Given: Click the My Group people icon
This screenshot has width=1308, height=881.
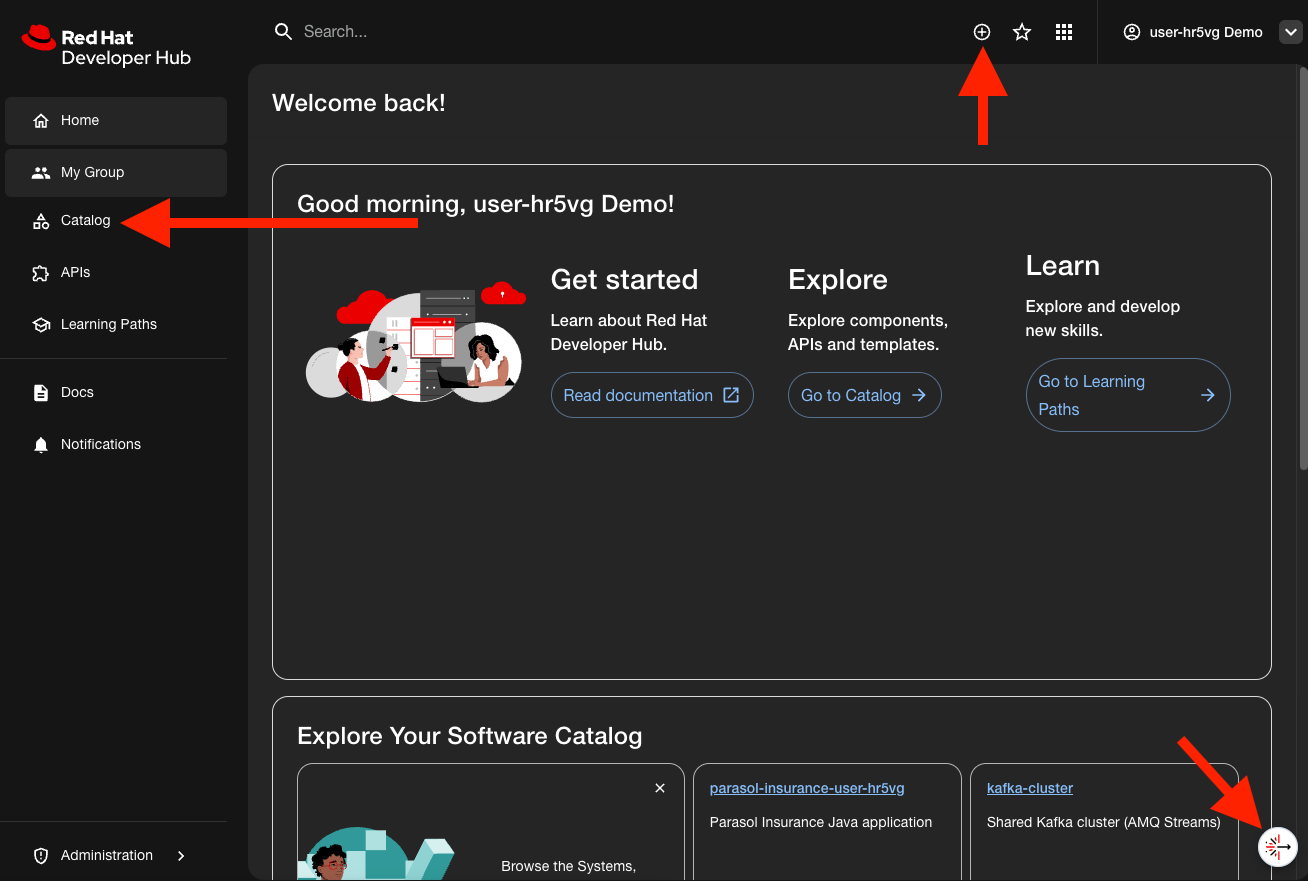Looking at the screenshot, I should pyautogui.click(x=41, y=172).
